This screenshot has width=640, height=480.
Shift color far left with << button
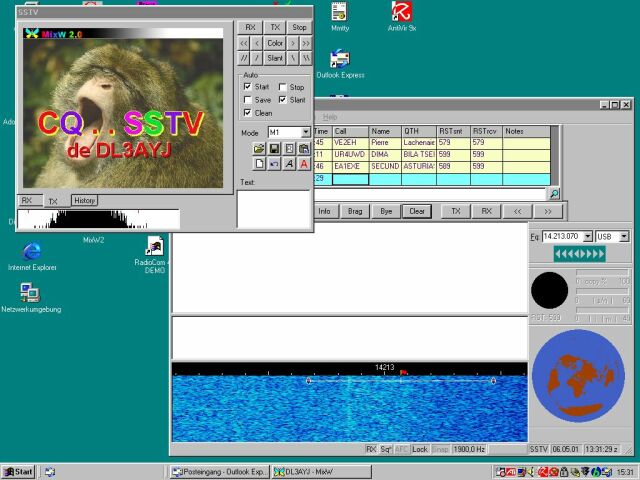point(244,43)
